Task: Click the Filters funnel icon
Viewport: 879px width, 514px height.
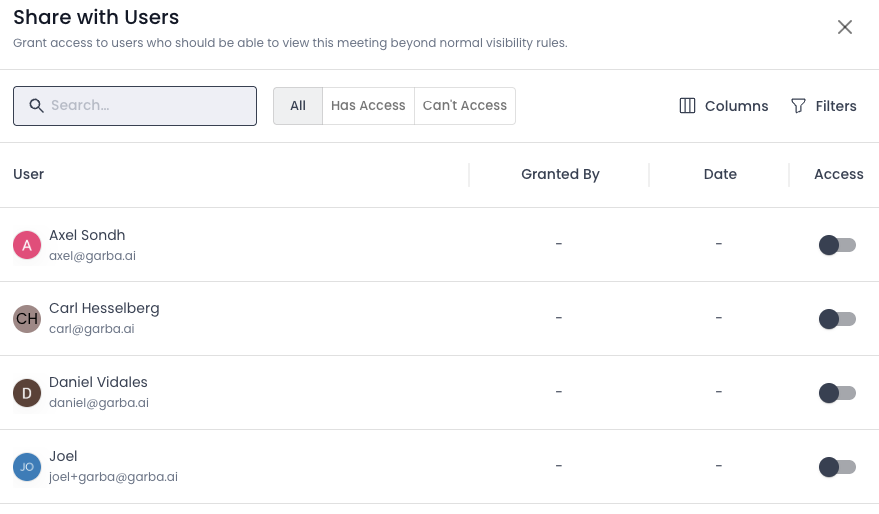Action: click(x=798, y=106)
